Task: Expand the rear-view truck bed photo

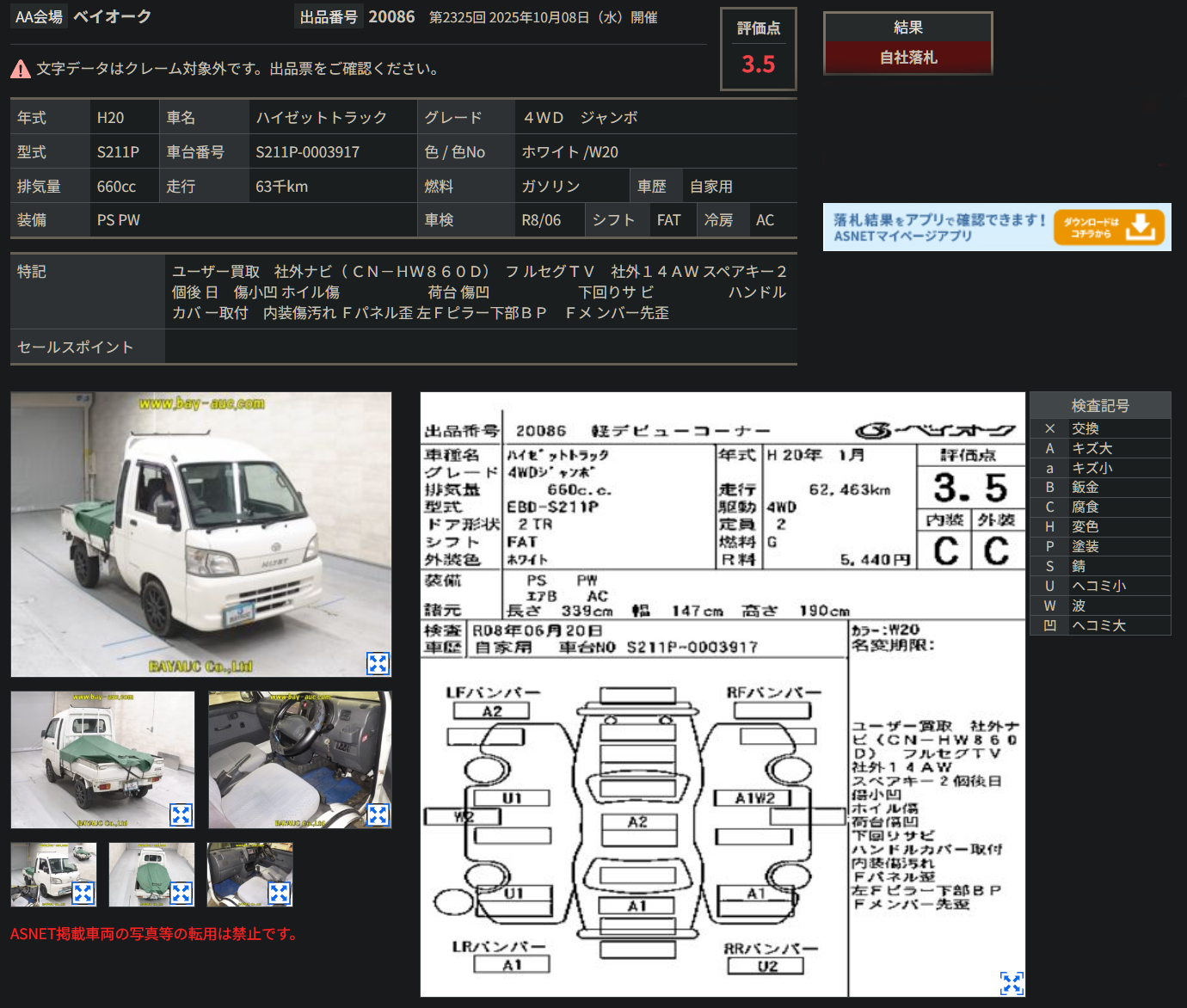Action: point(181,814)
